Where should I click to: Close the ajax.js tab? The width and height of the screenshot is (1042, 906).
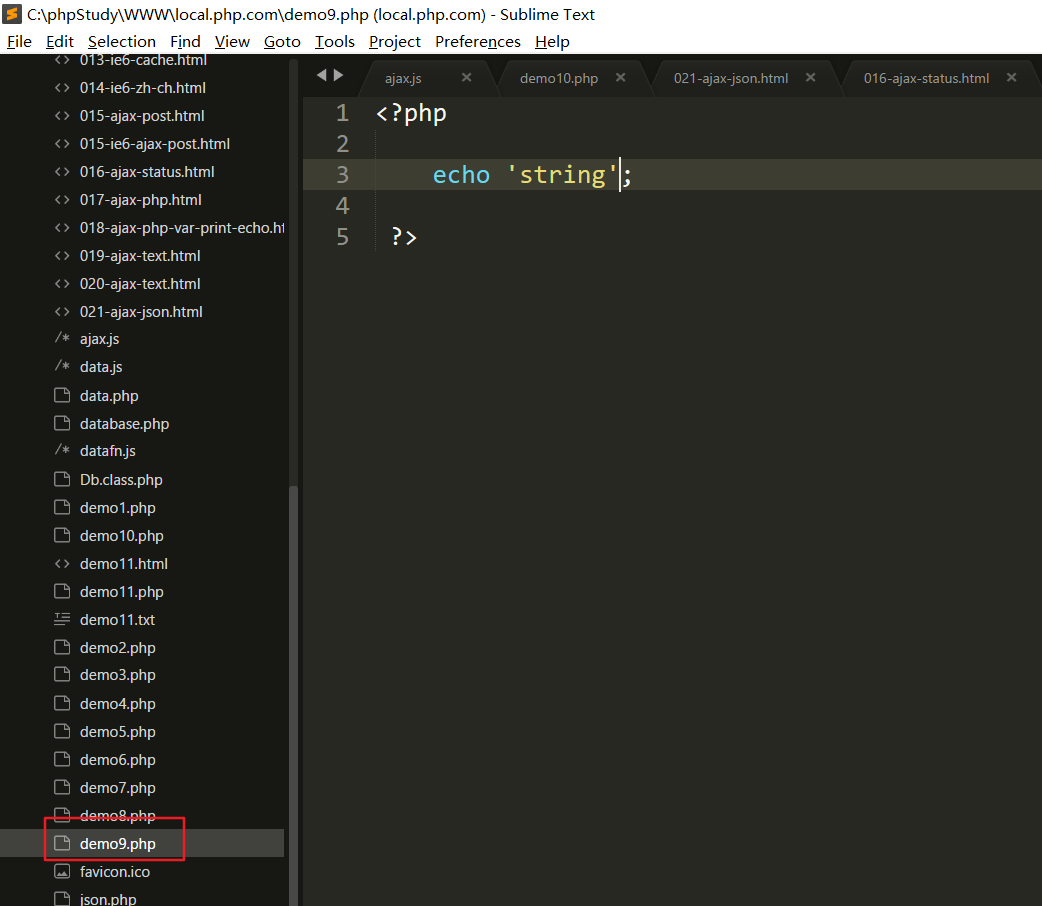click(466, 78)
